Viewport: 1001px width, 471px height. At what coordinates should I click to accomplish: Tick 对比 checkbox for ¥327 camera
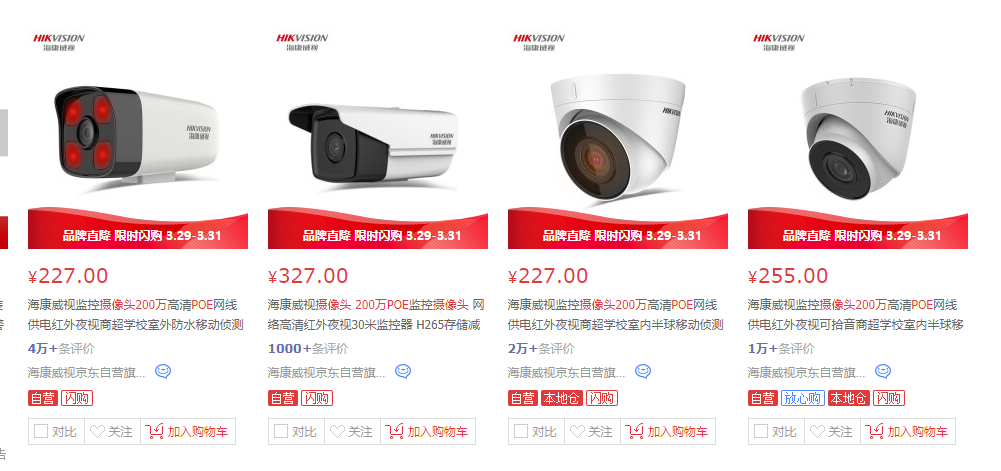pos(281,431)
